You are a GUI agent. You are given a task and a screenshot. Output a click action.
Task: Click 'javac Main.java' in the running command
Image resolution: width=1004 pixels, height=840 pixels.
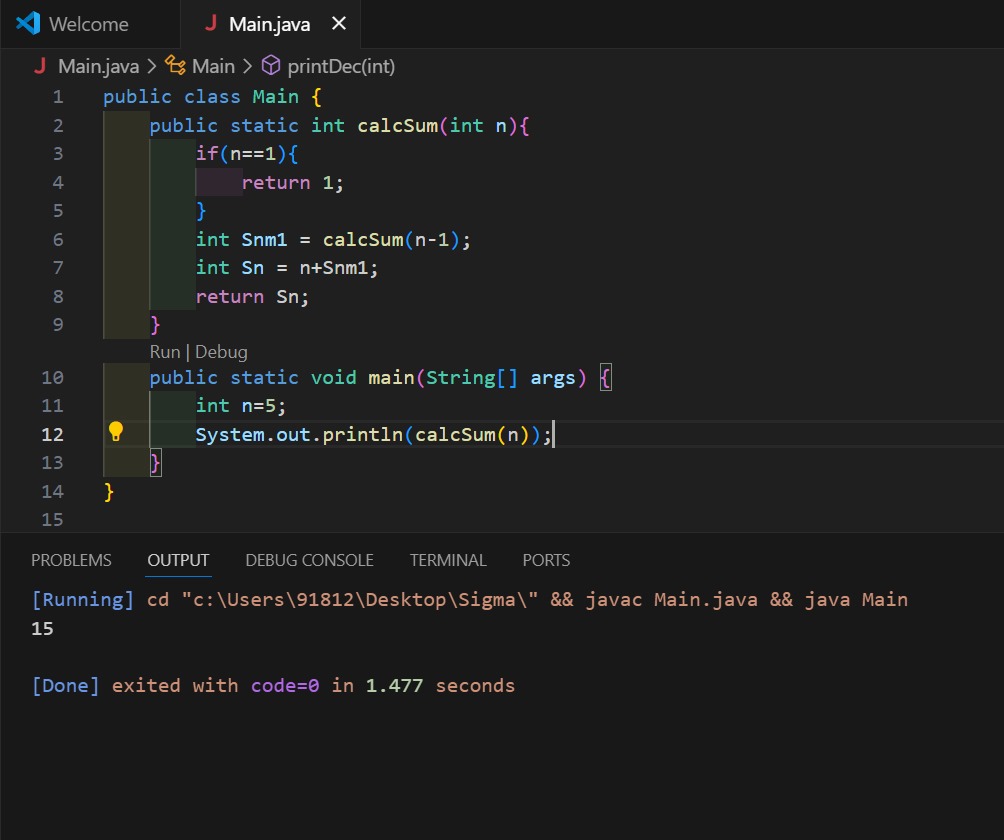672,599
